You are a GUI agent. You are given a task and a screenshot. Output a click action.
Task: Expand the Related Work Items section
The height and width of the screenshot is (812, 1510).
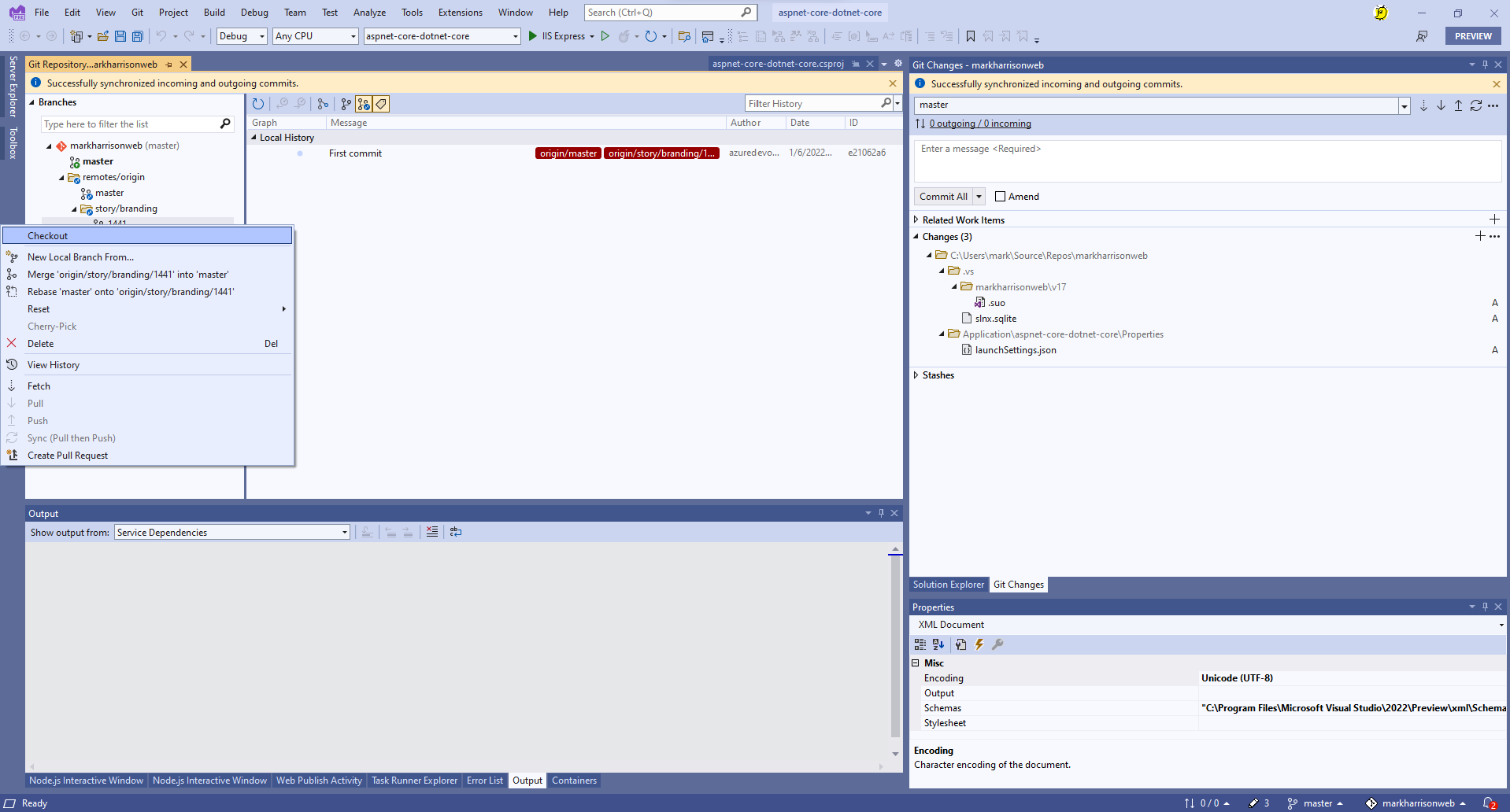(916, 220)
